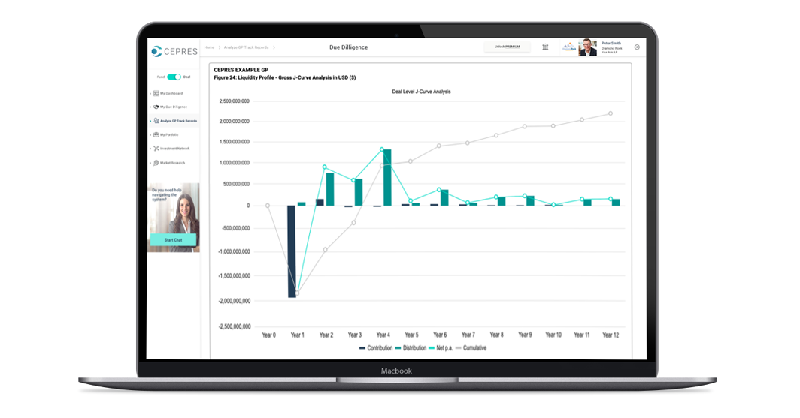Click the company logo beside profile photo
Viewport: 800px width, 418px height.
(x=569, y=47)
